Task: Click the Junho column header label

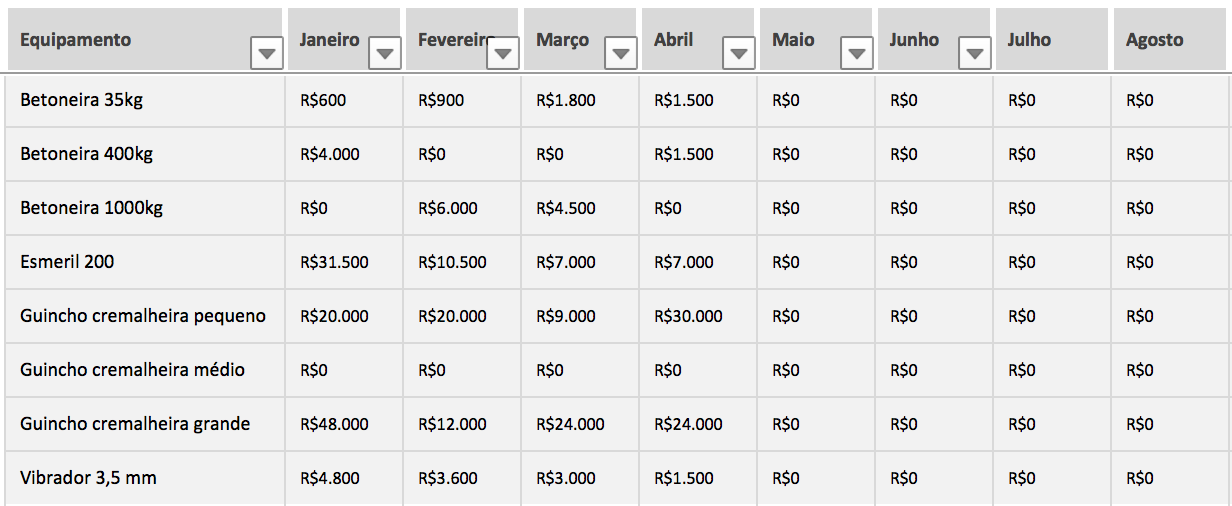Action: click(x=914, y=40)
